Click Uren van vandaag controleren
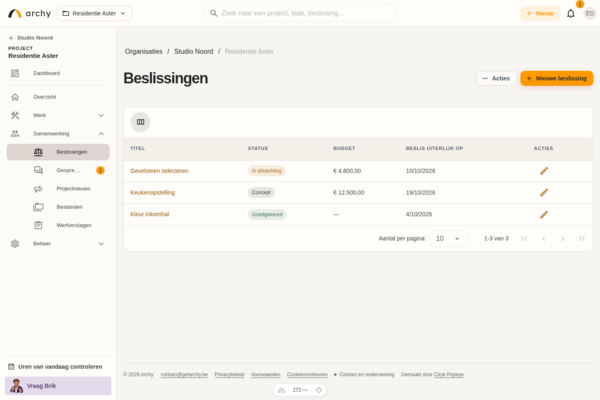Screen dimensions: 600x400 [x=55, y=367]
